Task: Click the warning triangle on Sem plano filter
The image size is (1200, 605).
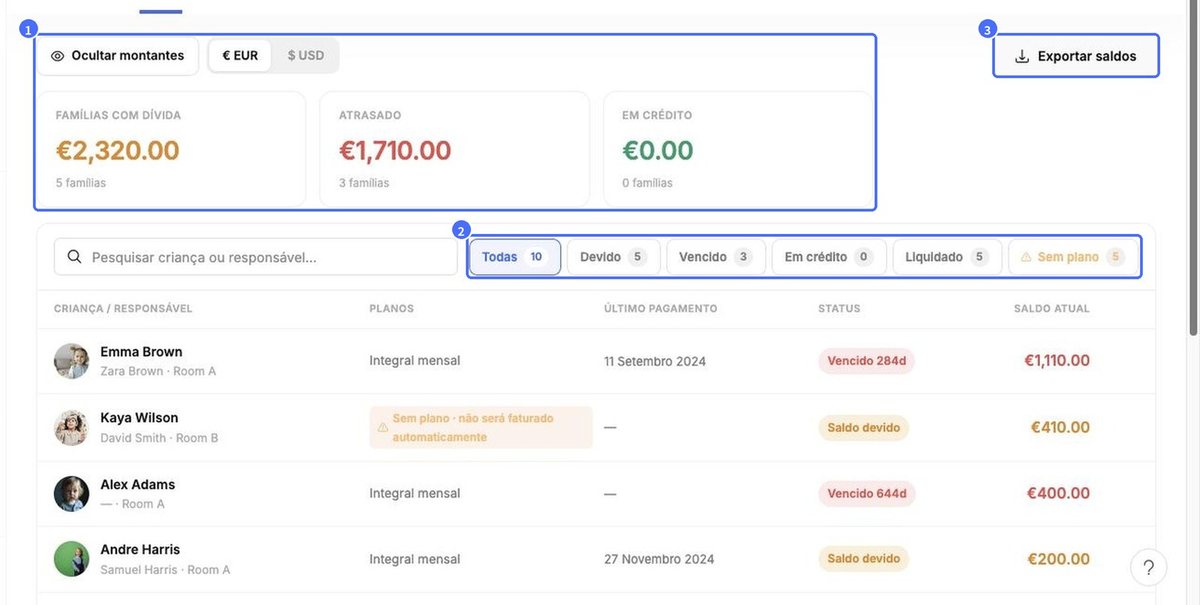Action: pos(1026,257)
